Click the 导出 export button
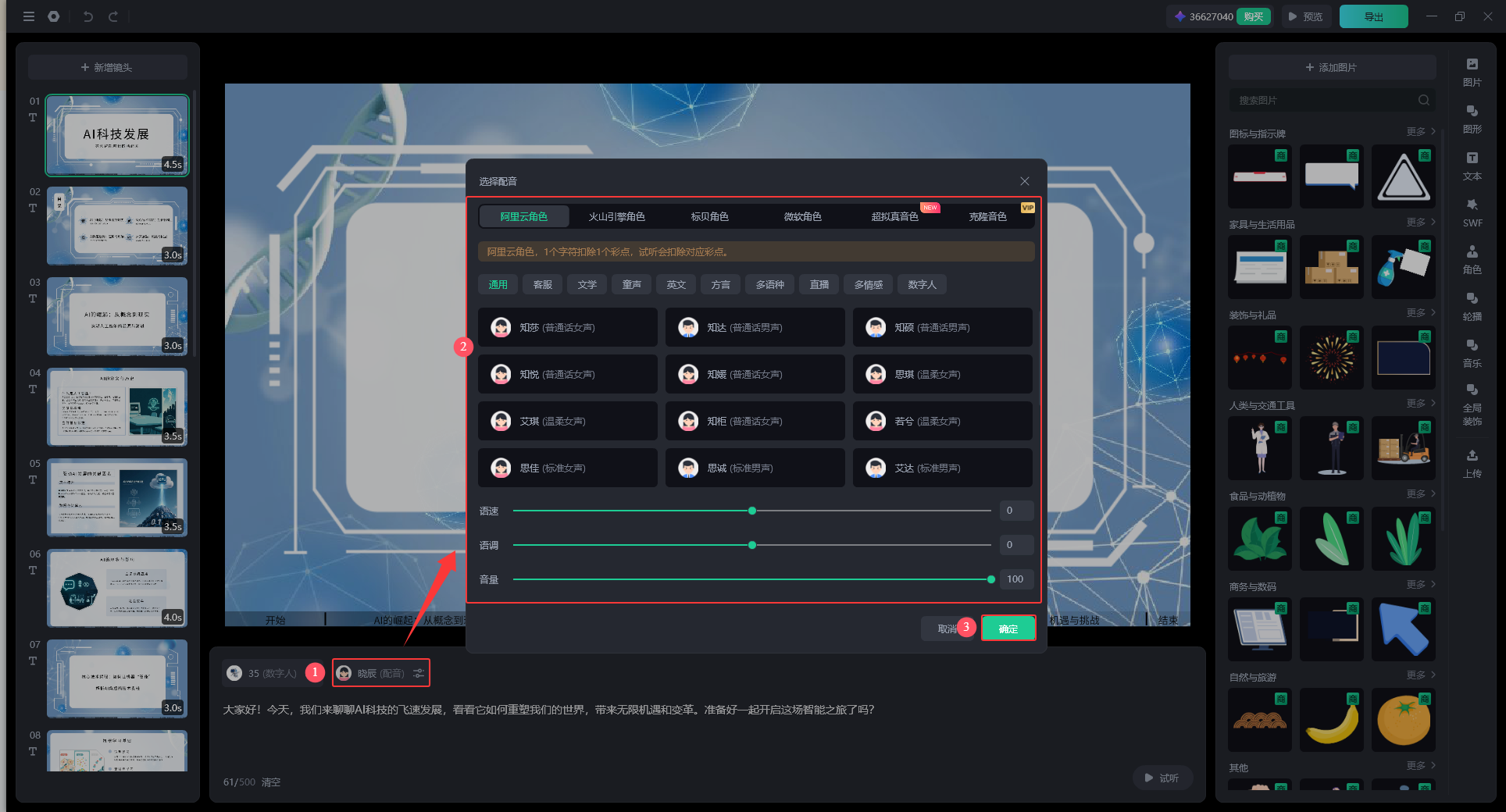 pyautogui.click(x=1373, y=16)
